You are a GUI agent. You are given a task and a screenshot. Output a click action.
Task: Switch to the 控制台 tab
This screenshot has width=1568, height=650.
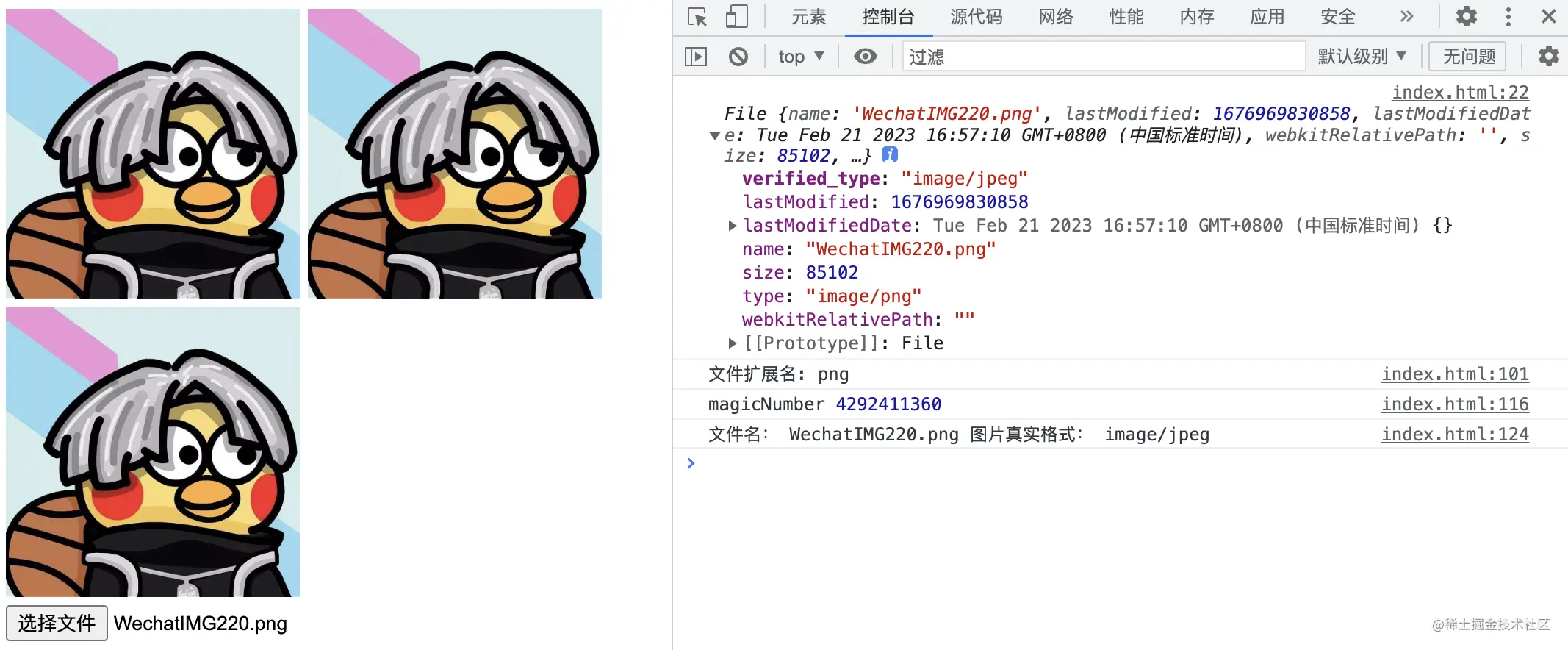tap(888, 17)
